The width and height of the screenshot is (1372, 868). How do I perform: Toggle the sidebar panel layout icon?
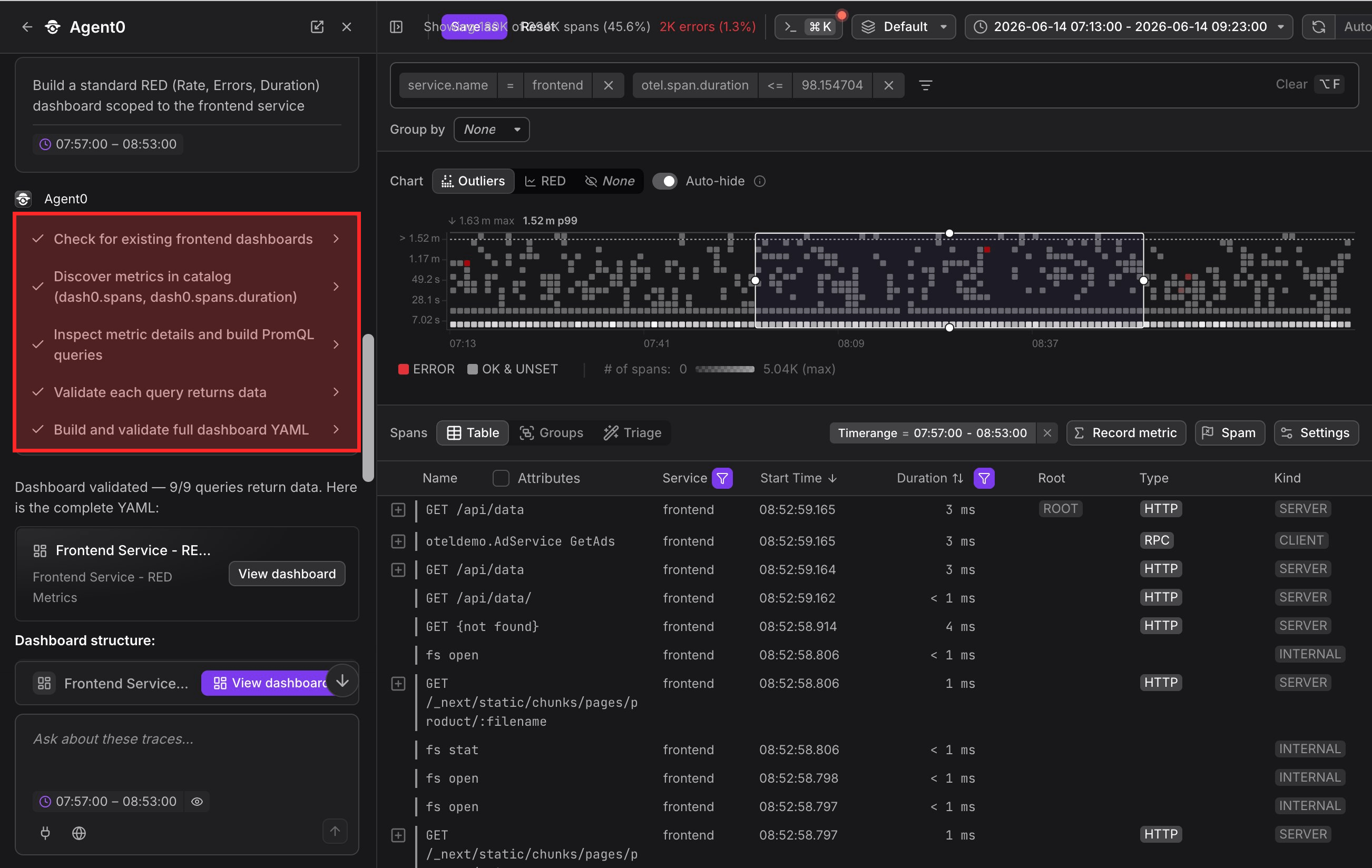[x=397, y=27]
